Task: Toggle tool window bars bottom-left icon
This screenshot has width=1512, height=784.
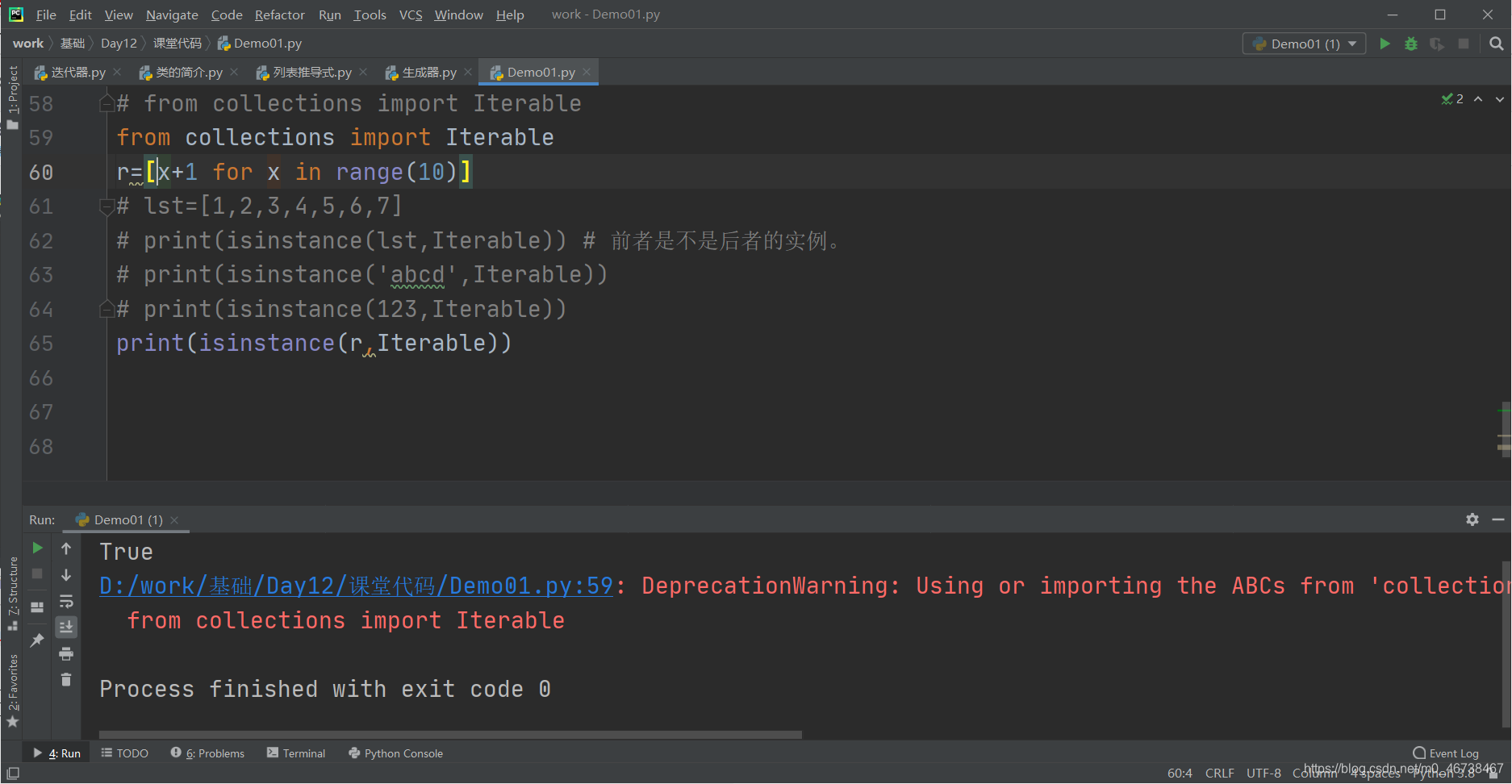Action: coord(13,773)
